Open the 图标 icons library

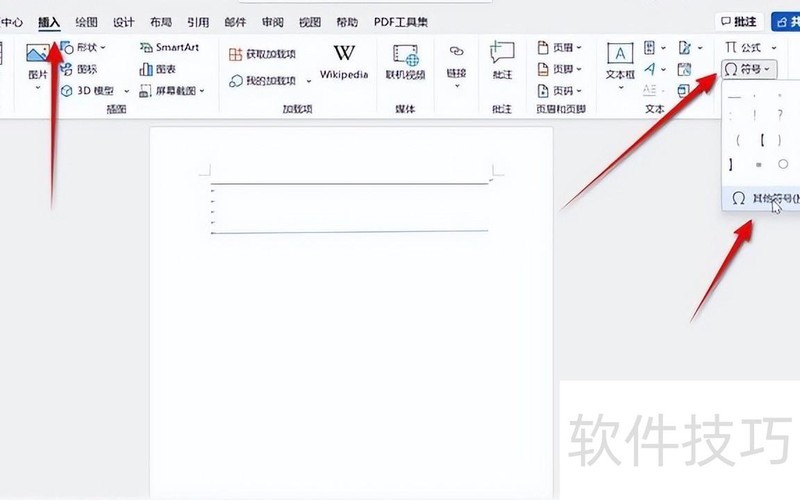point(79,69)
